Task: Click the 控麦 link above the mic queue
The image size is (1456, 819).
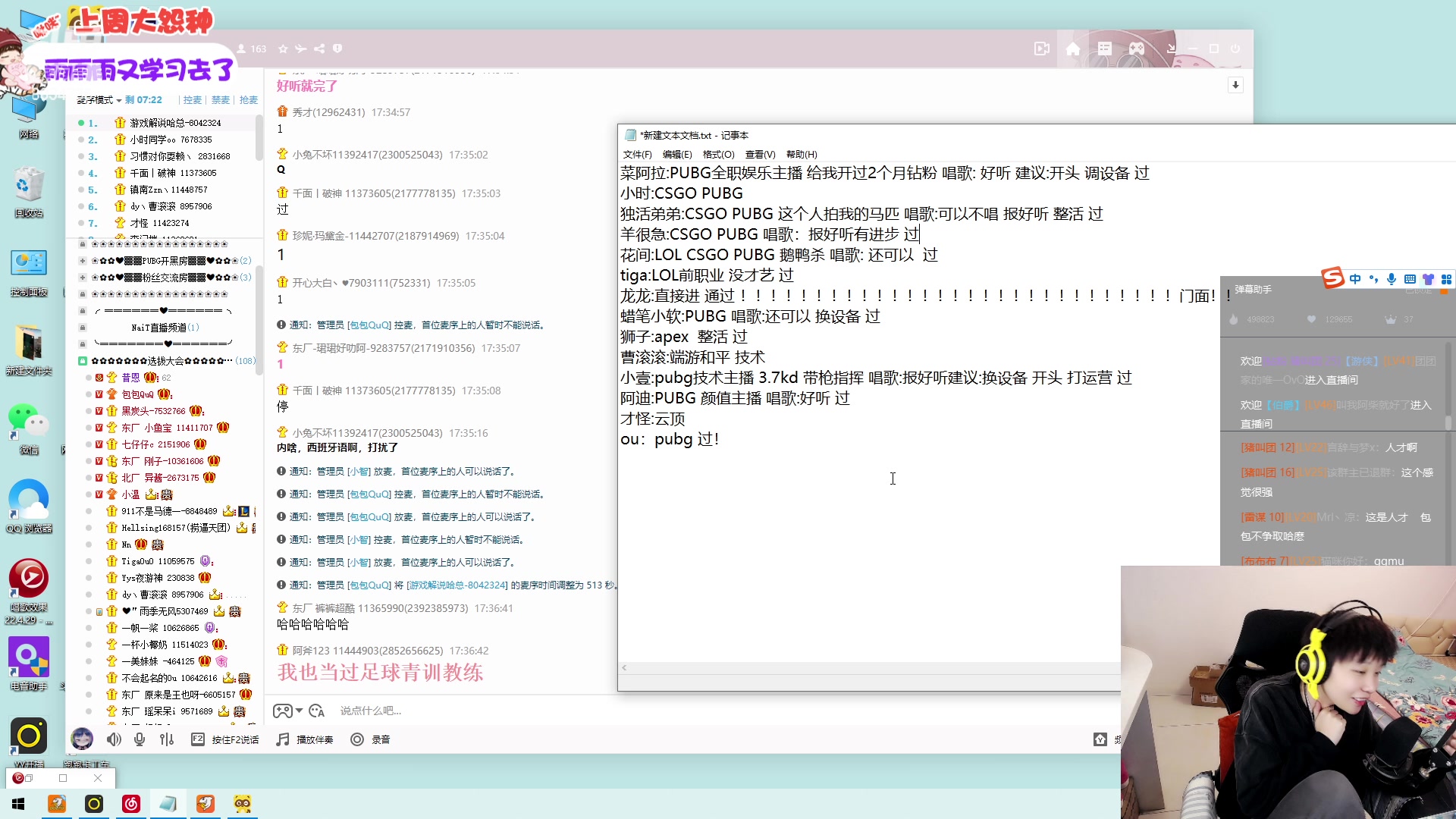Action: click(x=193, y=100)
